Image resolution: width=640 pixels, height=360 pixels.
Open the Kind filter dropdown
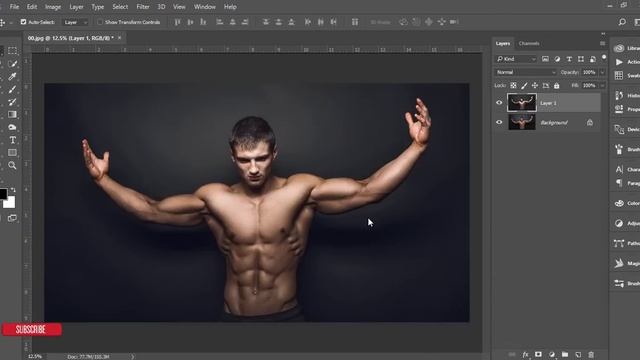tap(516, 59)
